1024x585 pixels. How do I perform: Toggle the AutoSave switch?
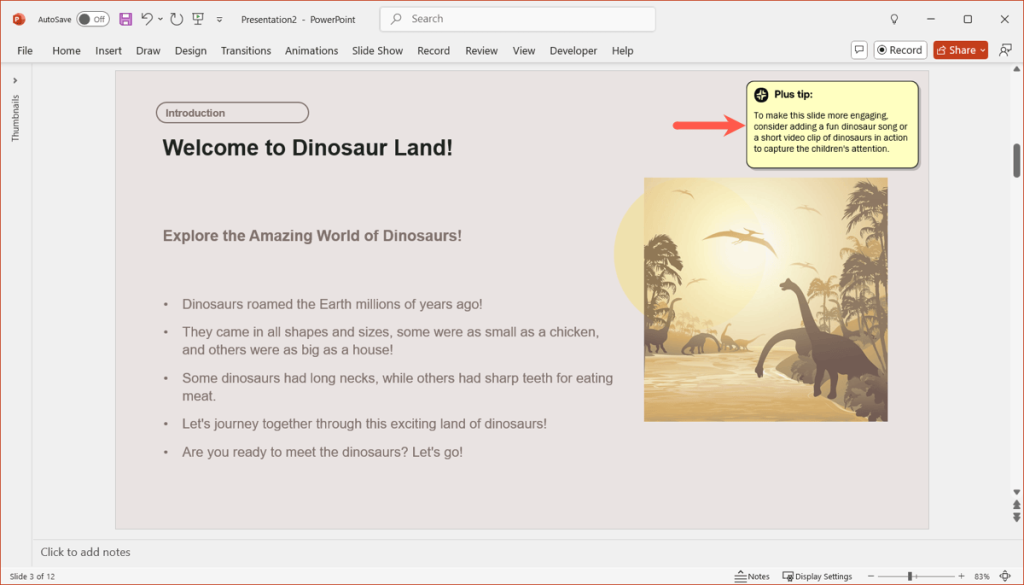point(93,19)
